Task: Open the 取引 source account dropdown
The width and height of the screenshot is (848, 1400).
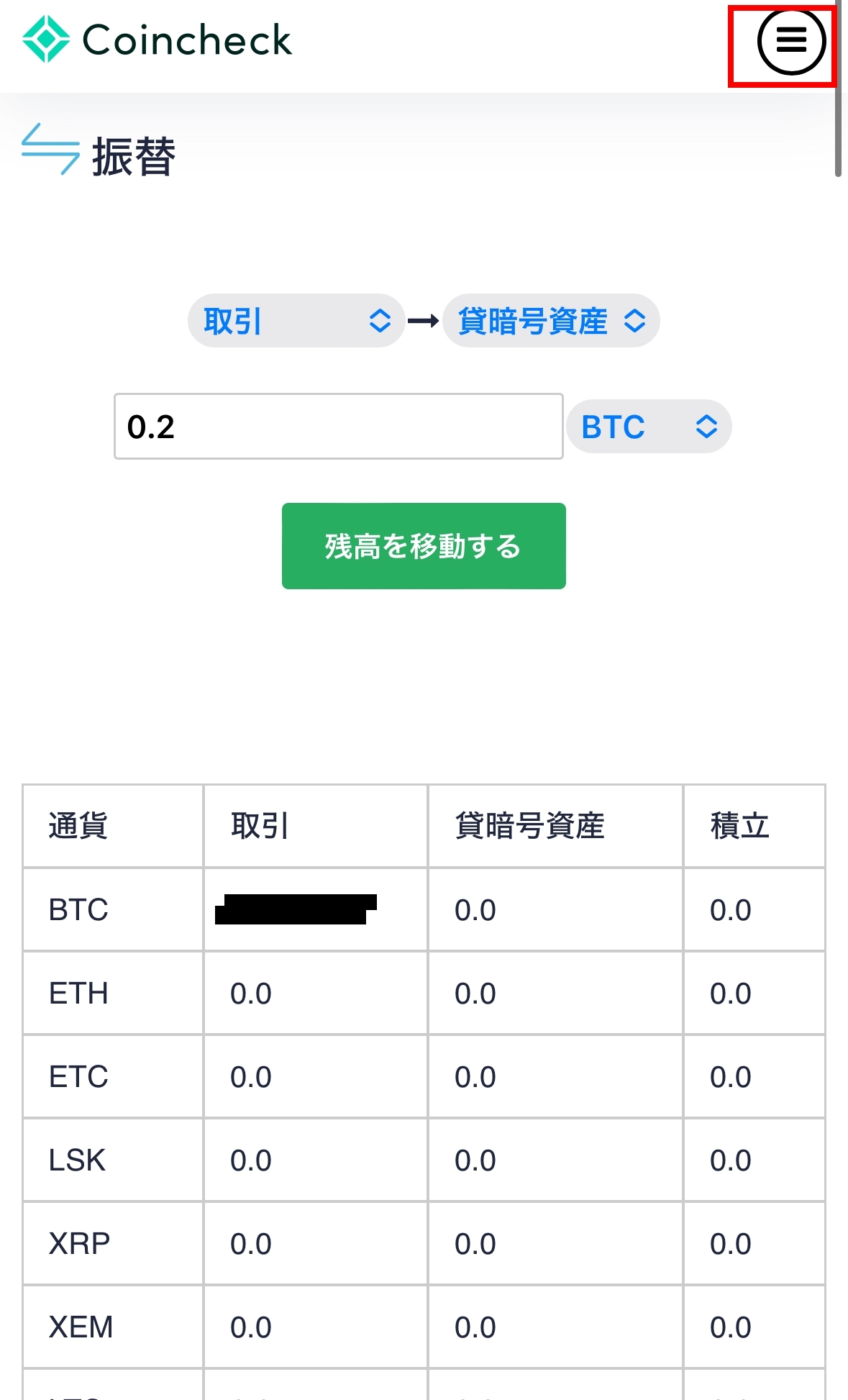Action: coord(296,321)
